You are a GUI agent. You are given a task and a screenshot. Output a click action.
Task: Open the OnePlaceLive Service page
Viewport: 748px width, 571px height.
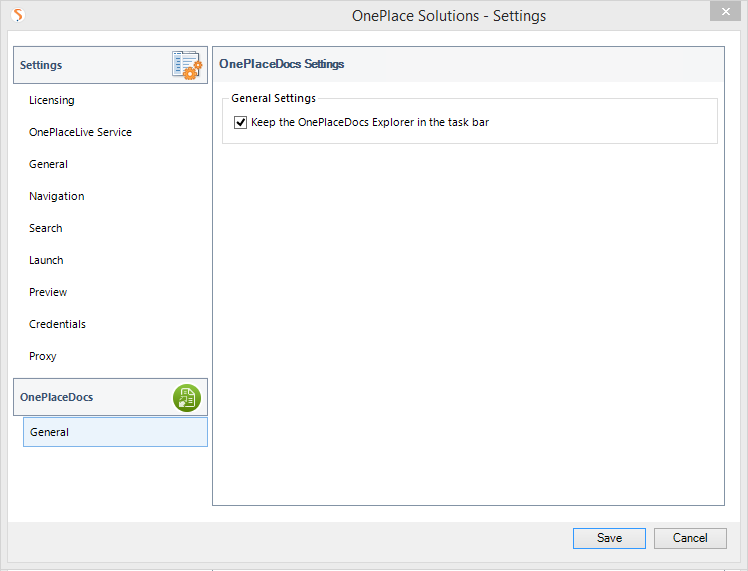pos(80,132)
